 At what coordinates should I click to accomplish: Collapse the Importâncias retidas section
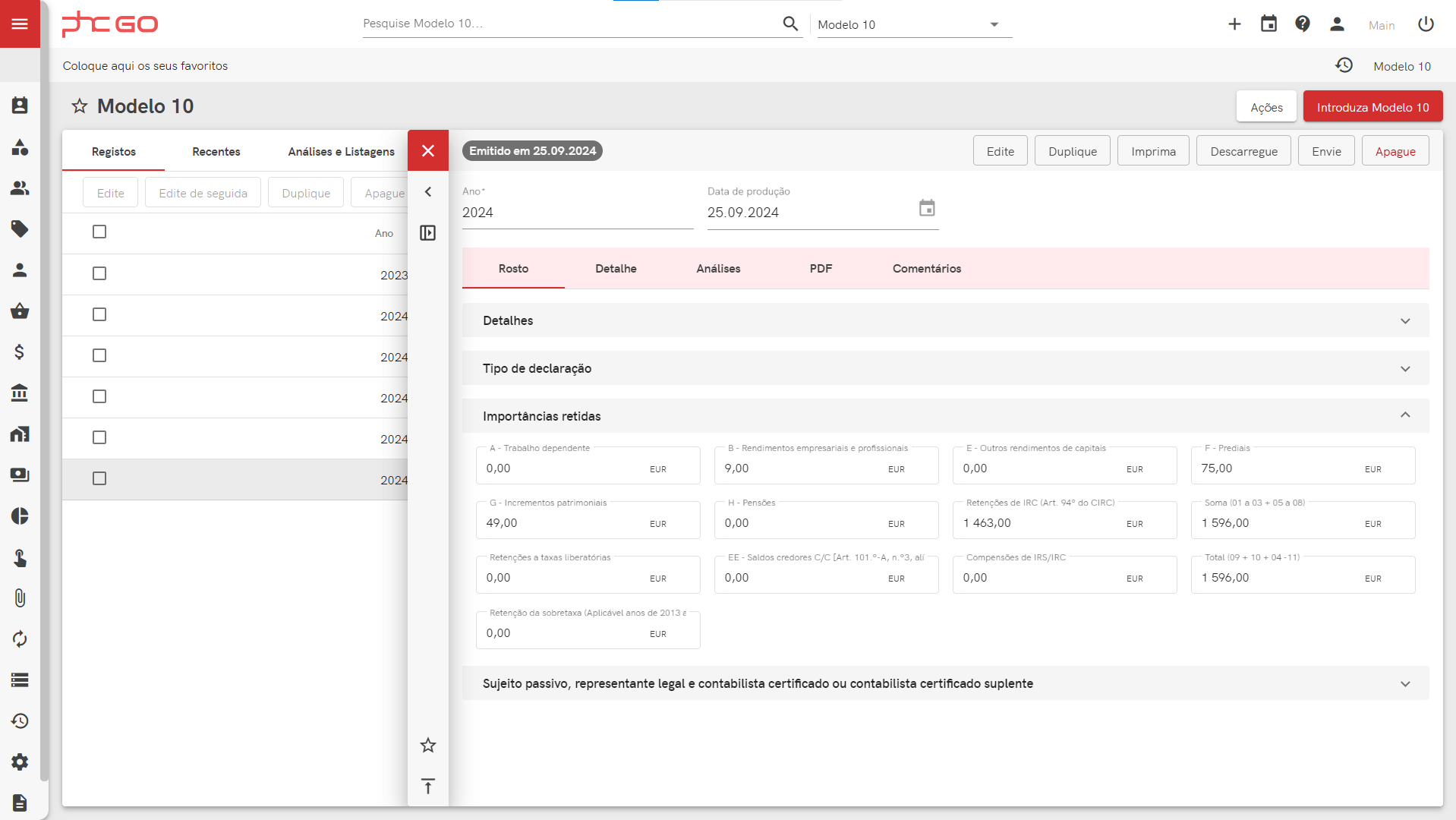(x=1404, y=415)
